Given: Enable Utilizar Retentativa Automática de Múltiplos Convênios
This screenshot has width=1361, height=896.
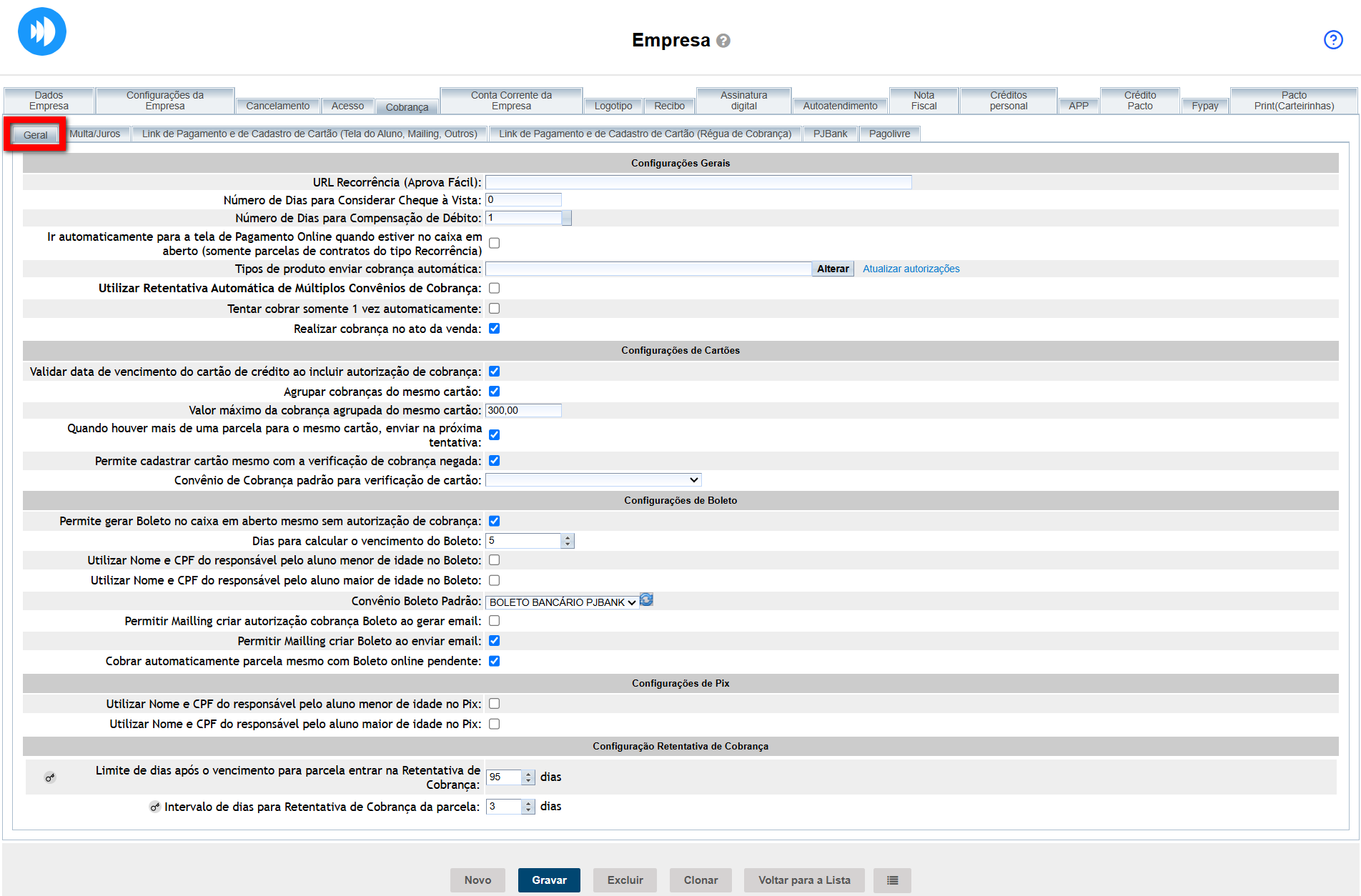Looking at the screenshot, I should pos(494,288).
